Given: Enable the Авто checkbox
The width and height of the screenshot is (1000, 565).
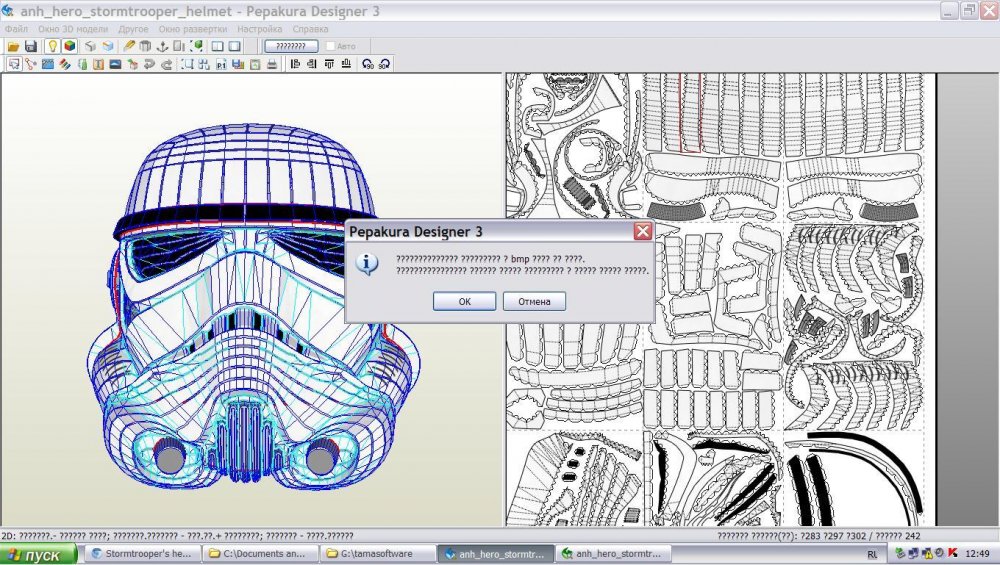Looking at the screenshot, I should click(330, 46).
